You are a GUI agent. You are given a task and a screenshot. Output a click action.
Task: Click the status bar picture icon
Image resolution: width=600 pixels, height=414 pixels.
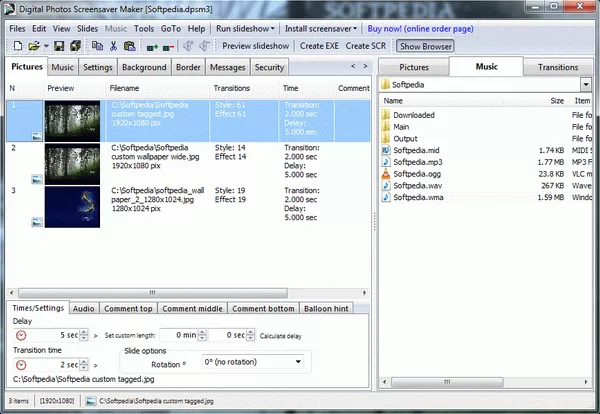pos(91,401)
